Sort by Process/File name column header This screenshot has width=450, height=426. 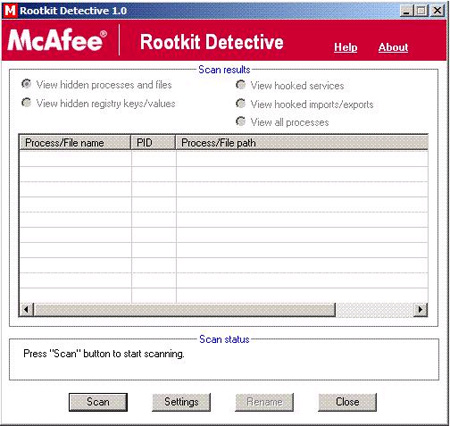pos(75,143)
